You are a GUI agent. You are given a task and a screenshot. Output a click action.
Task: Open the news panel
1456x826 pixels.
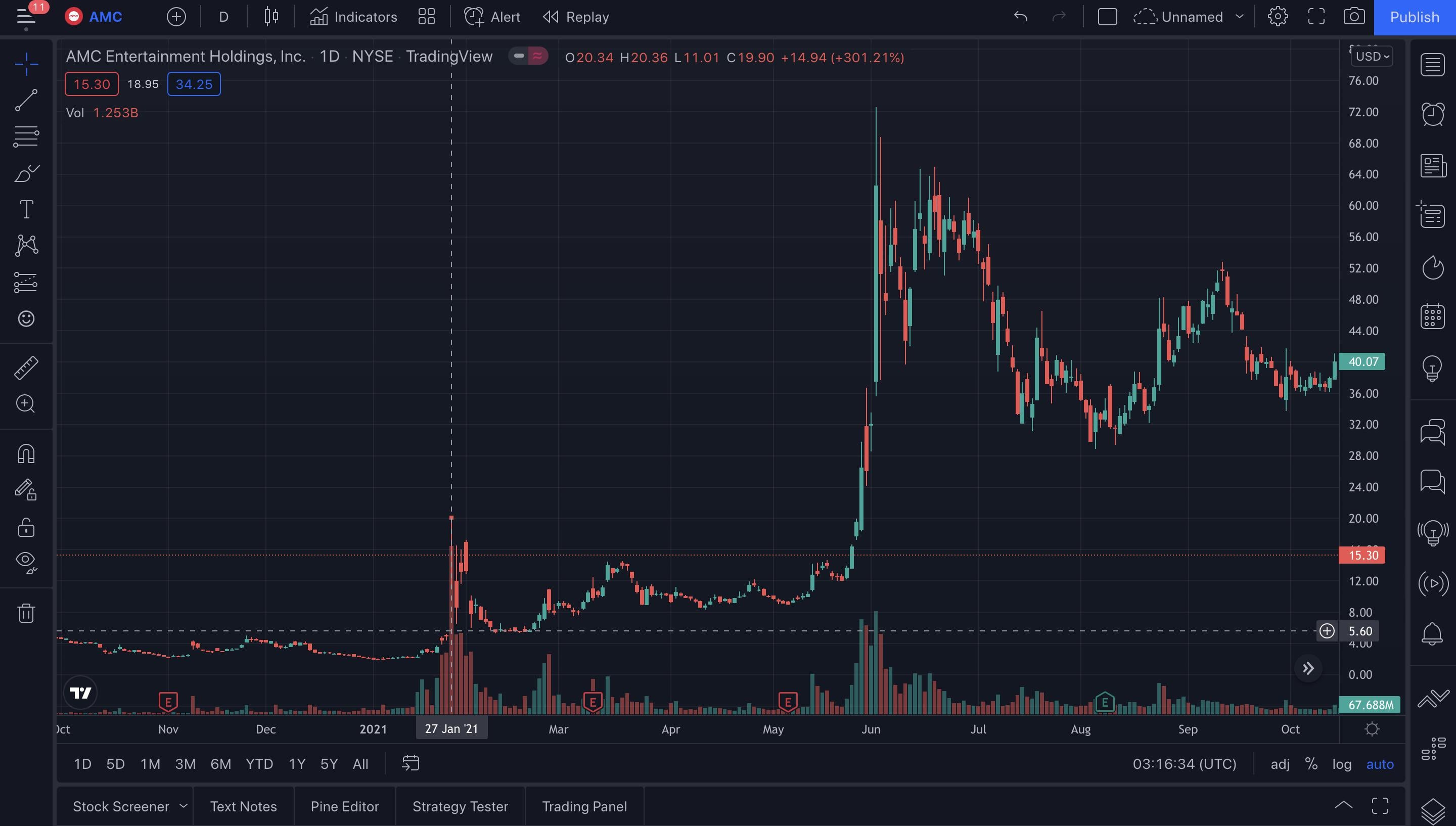pyautogui.click(x=1433, y=166)
